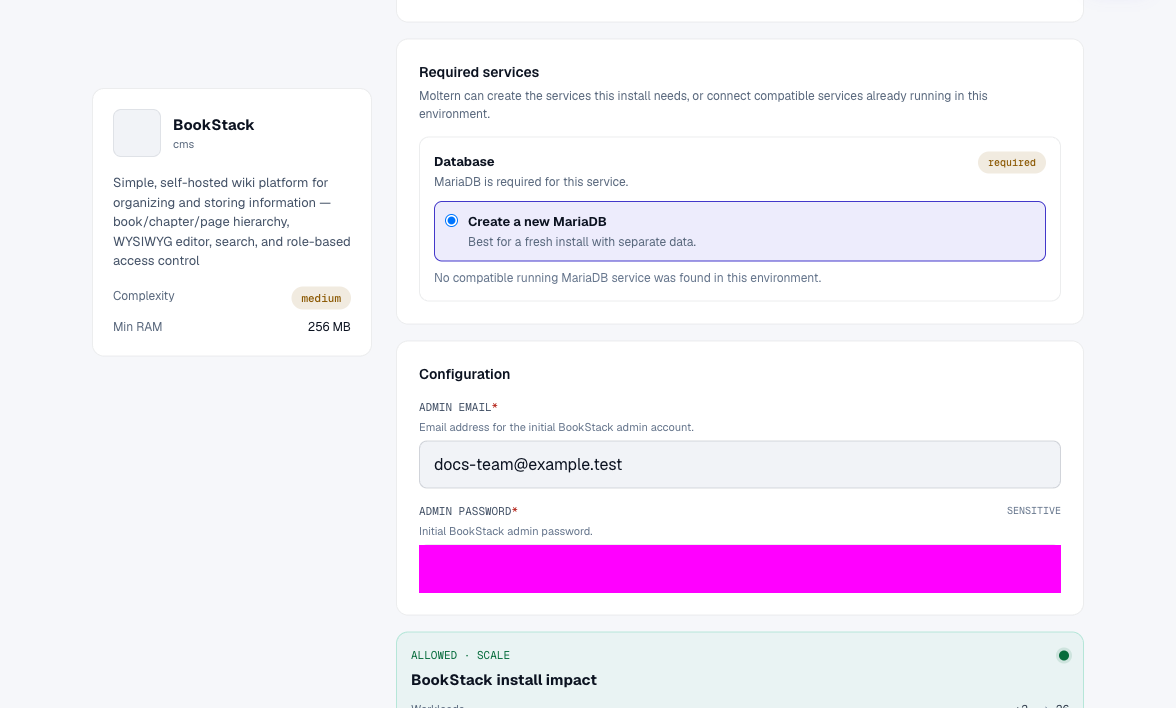
Task: Click the Required services heading
Action: coord(479,72)
